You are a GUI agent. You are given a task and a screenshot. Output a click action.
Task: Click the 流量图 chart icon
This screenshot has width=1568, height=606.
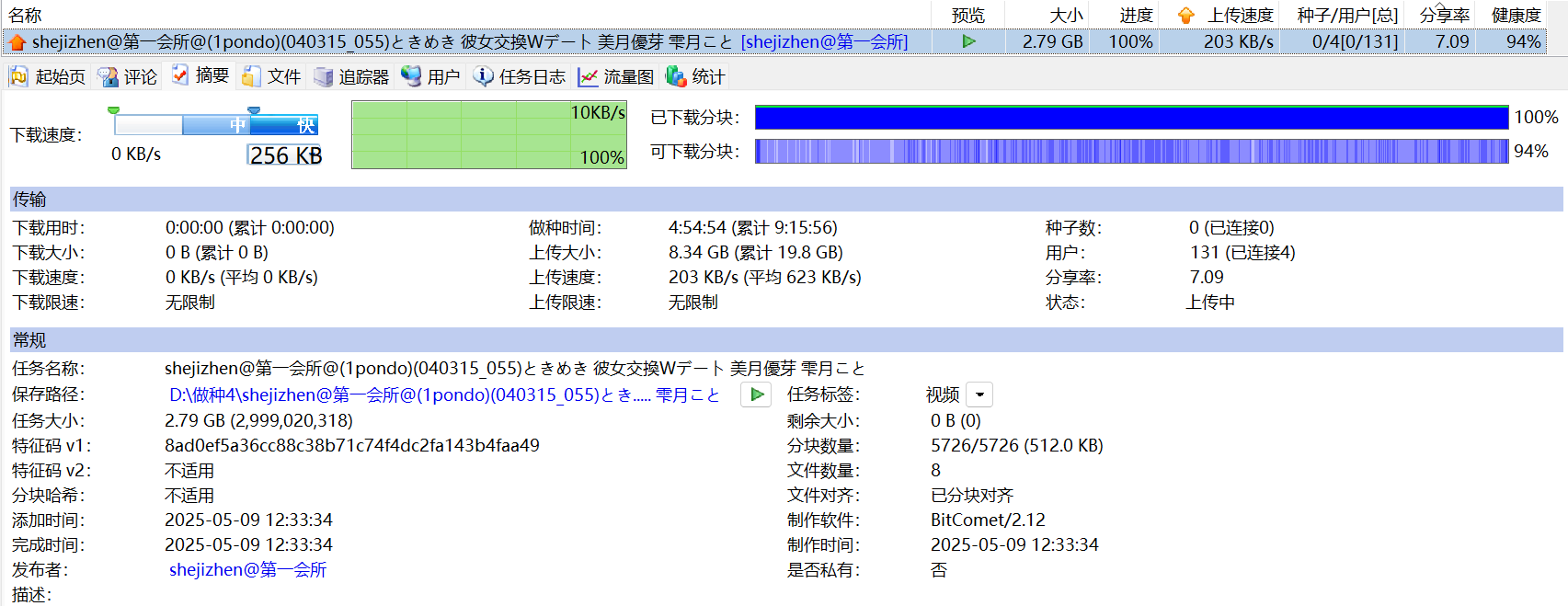(x=588, y=77)
